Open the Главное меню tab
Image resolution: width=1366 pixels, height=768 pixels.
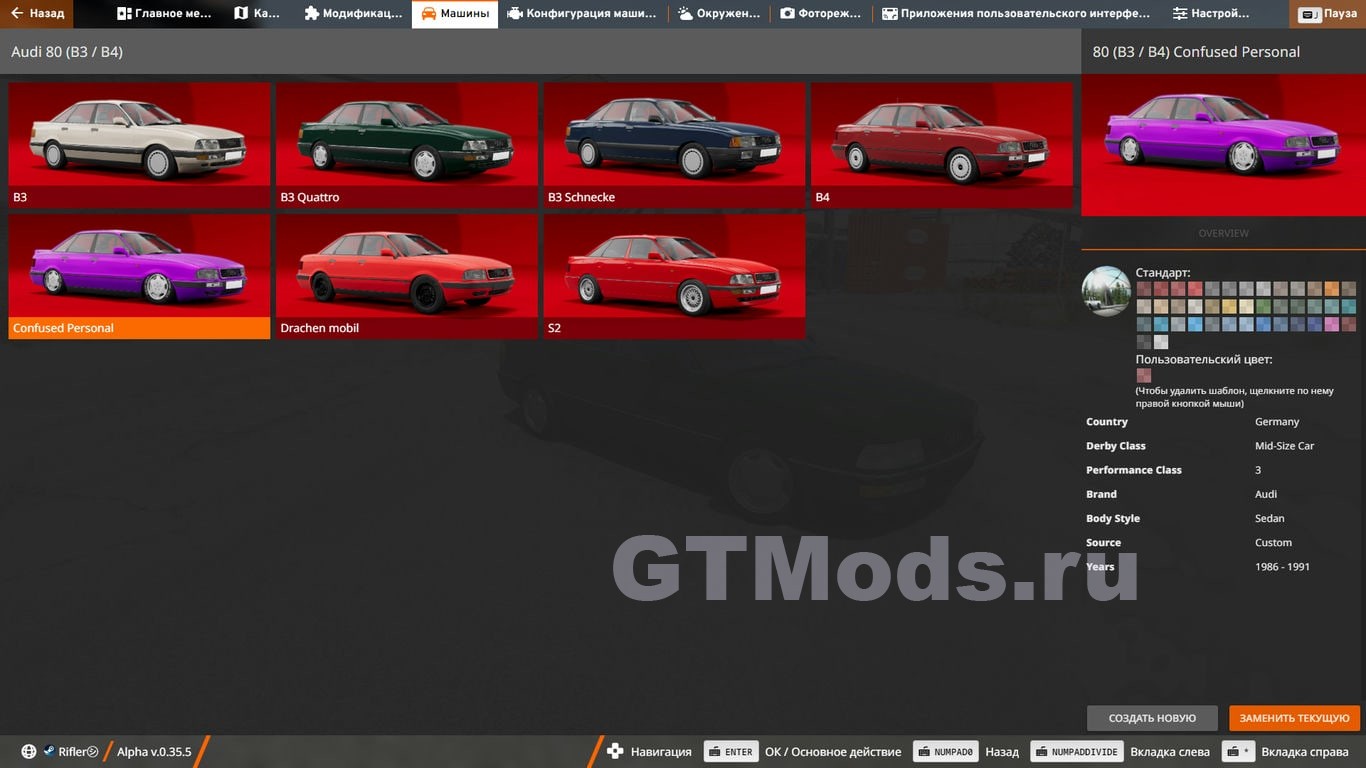click(164, 14)
